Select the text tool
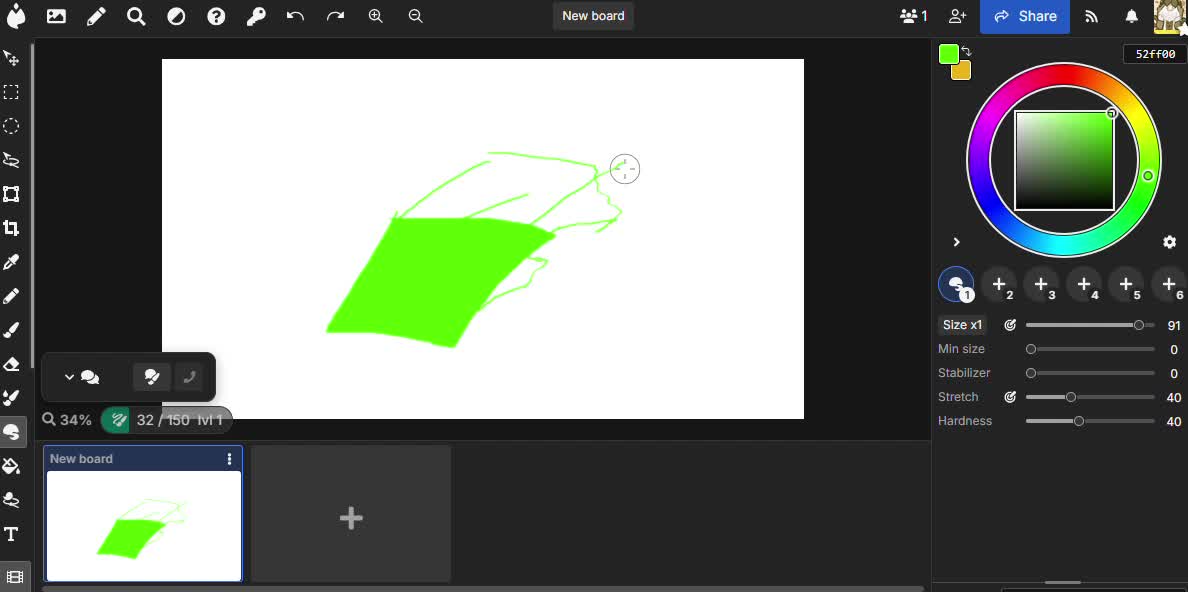 tap(11, 534)
